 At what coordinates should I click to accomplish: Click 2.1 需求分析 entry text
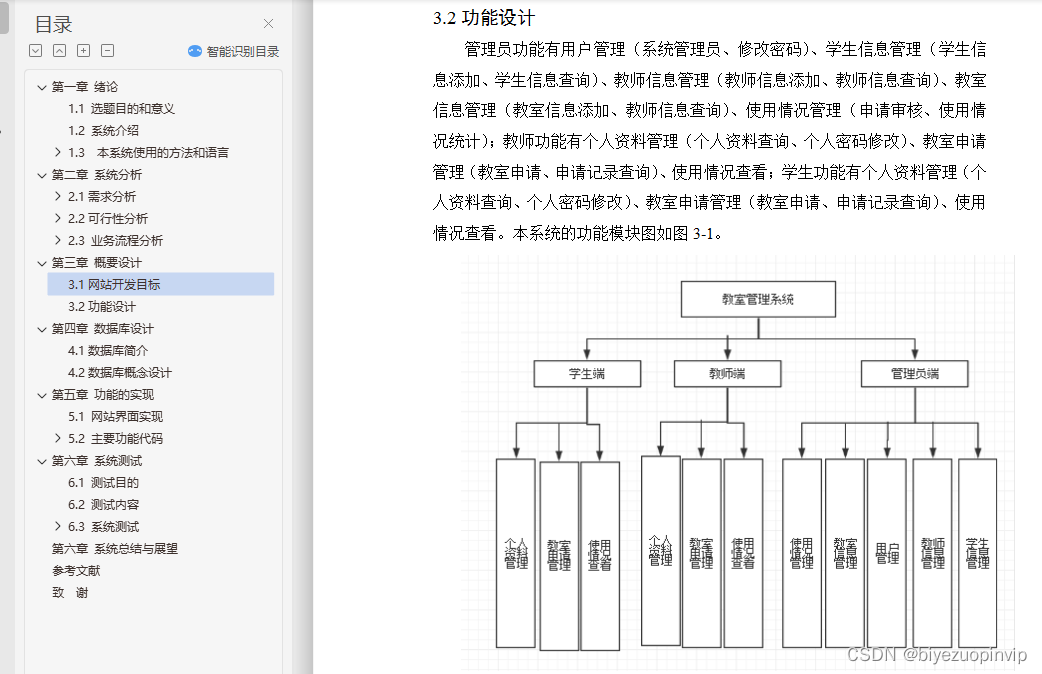click(102, 196)
